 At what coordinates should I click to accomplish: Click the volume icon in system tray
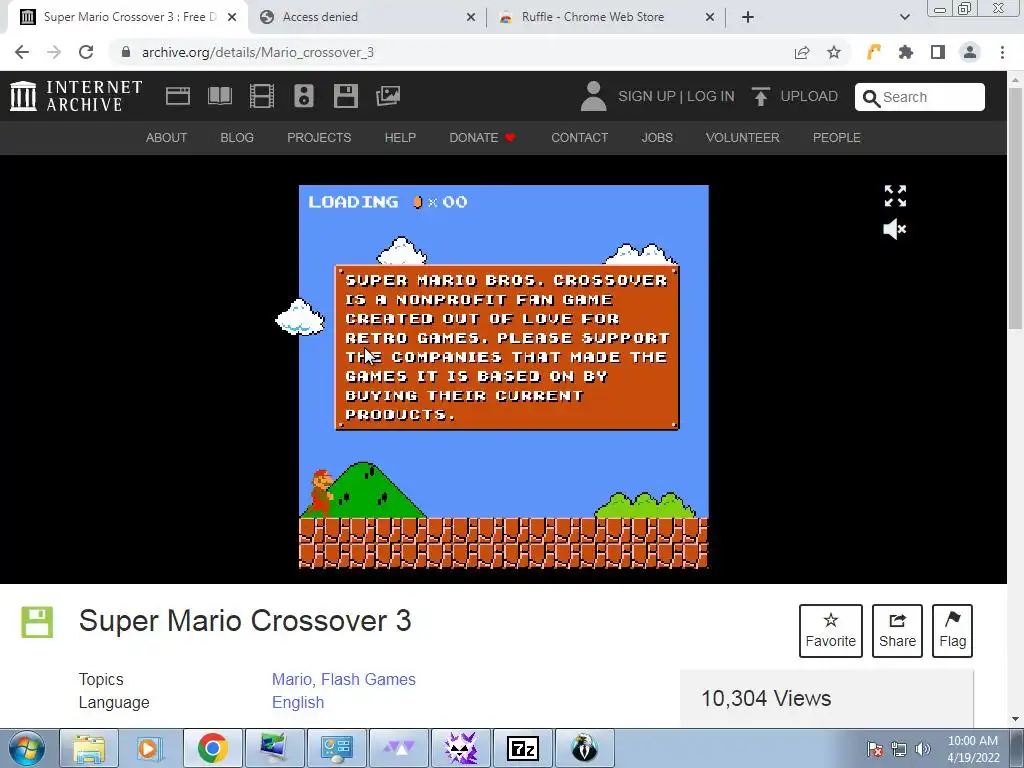click(x=923, y=748)
